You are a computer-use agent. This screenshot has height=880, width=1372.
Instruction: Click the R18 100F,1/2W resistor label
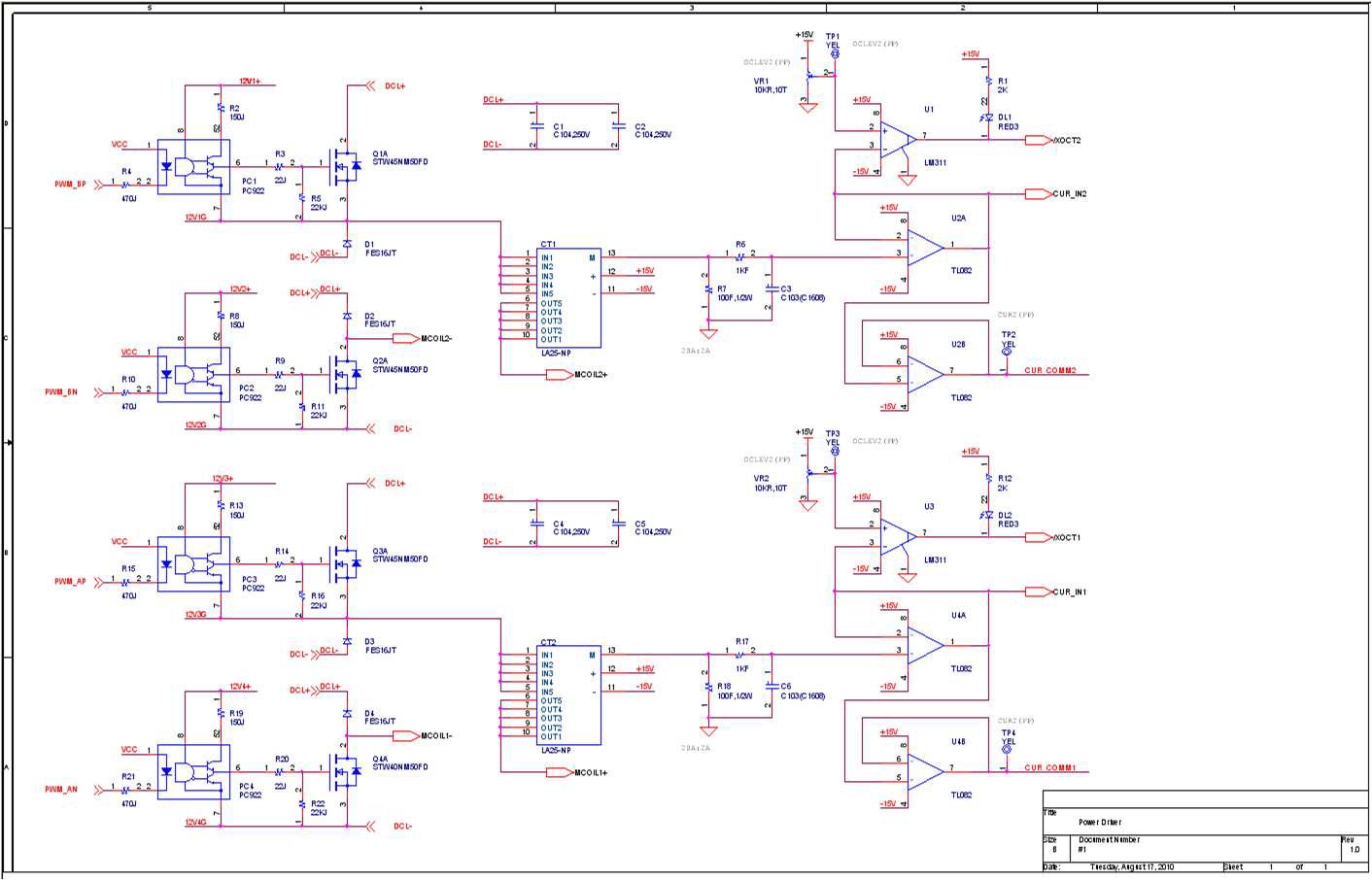[x=735, y=691]
